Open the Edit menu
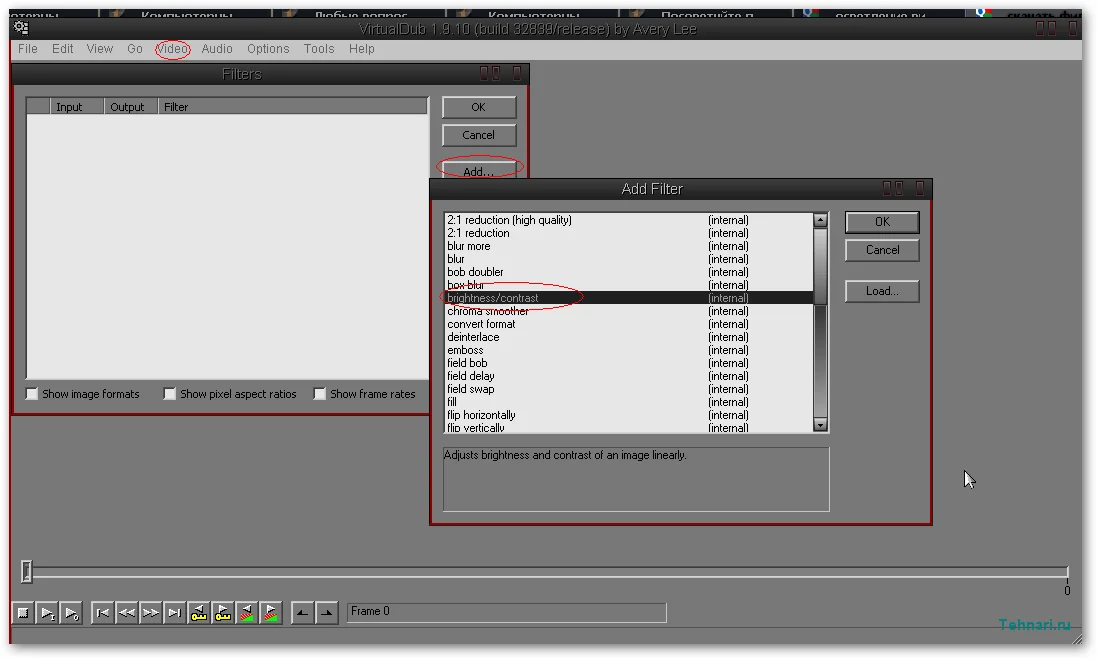1097x659 pixels. (x=62, y=49)
